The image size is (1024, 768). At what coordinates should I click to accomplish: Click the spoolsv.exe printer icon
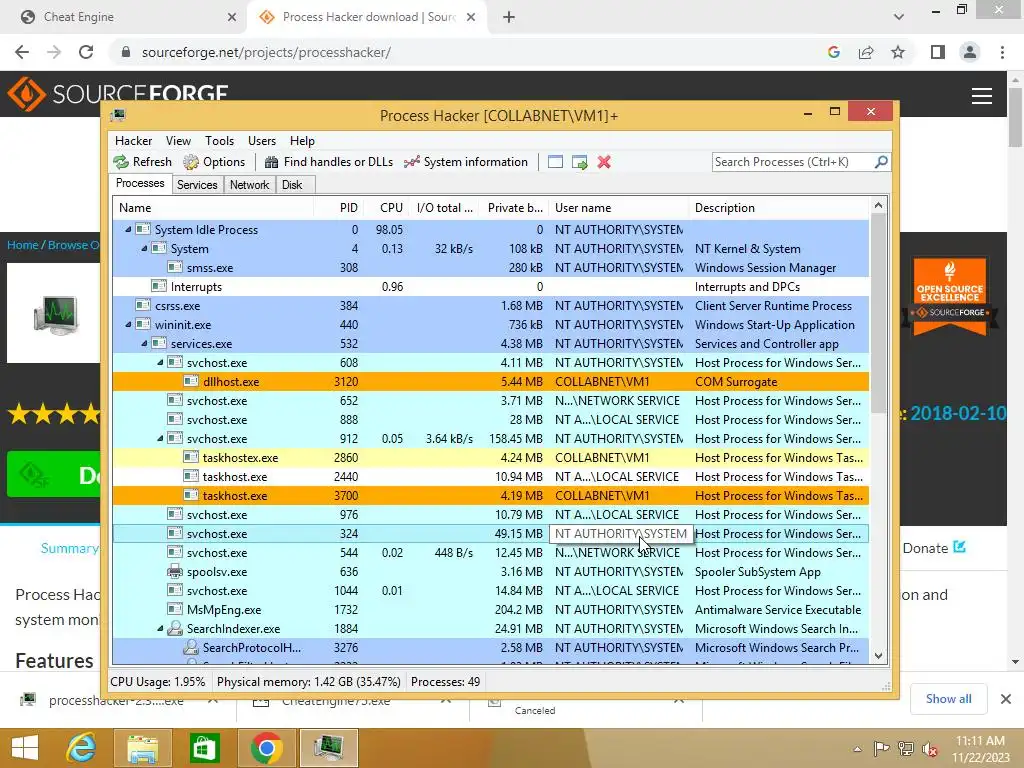tap(174, 571)
